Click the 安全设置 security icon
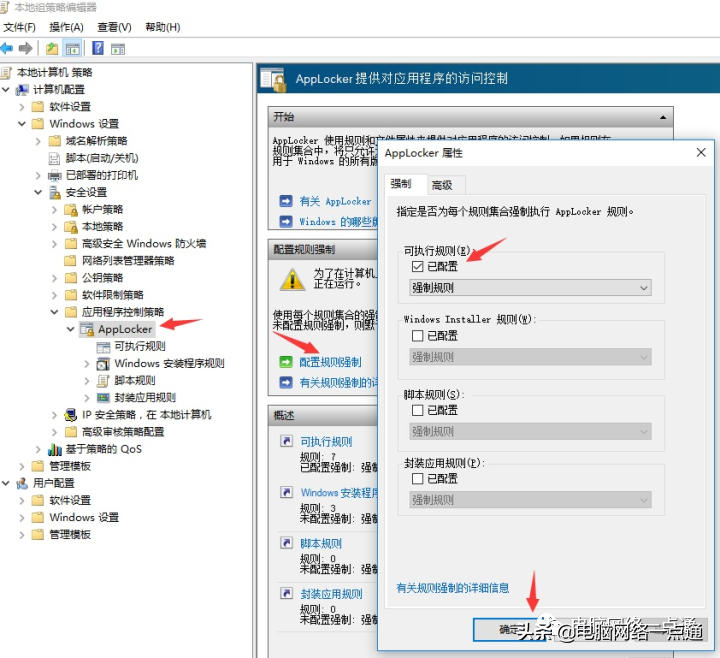This screenshot has width=720, height=658. 55,192
